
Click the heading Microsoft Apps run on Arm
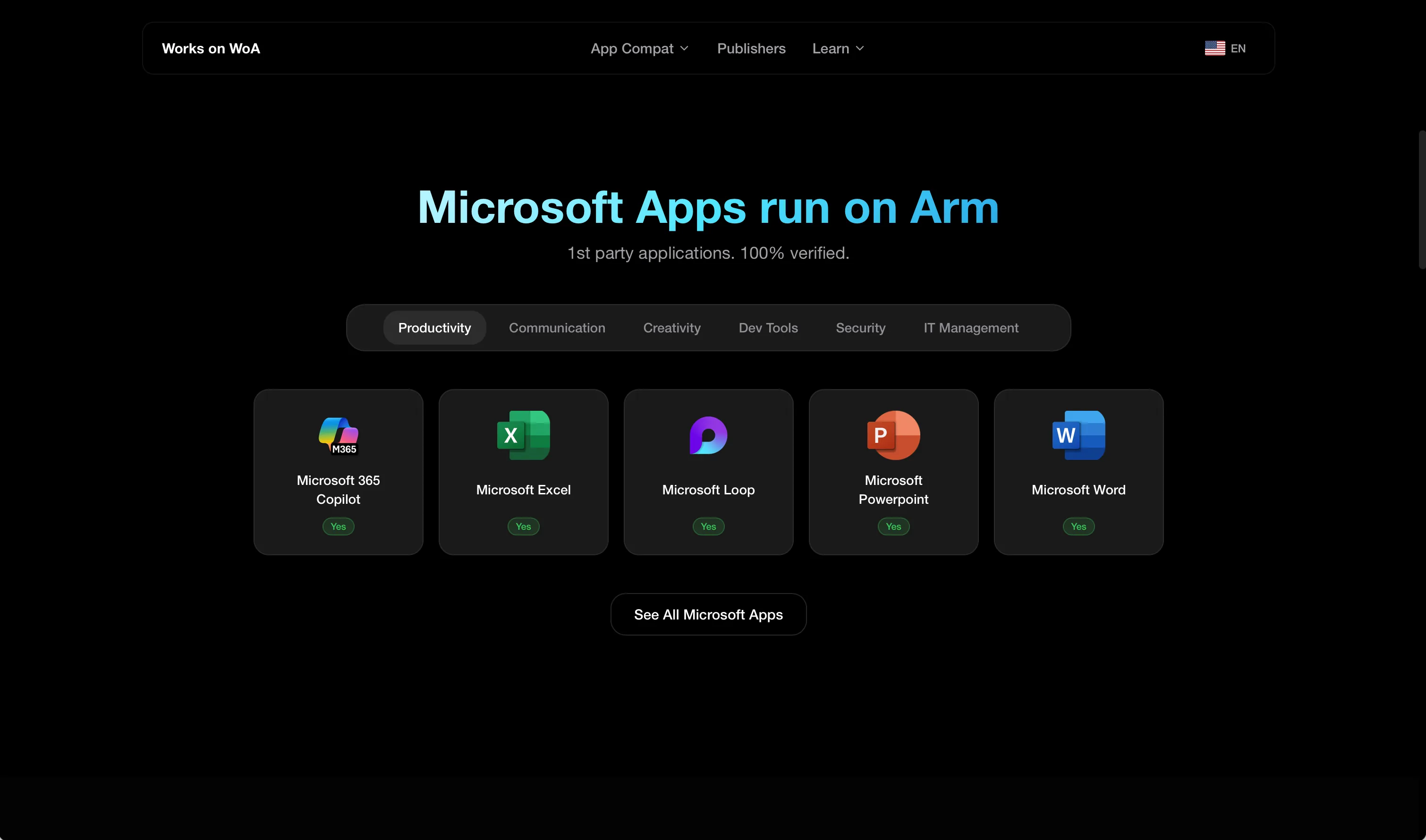pyautogui.click(x=708, y=208)
